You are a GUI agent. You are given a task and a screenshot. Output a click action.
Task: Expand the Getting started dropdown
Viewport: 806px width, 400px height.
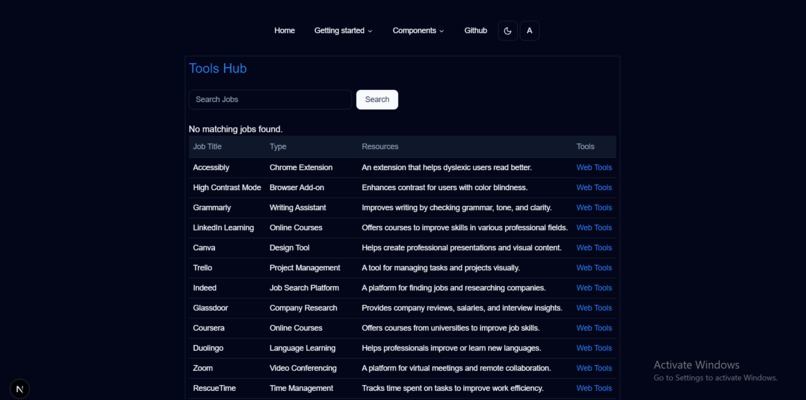(343, 31)
